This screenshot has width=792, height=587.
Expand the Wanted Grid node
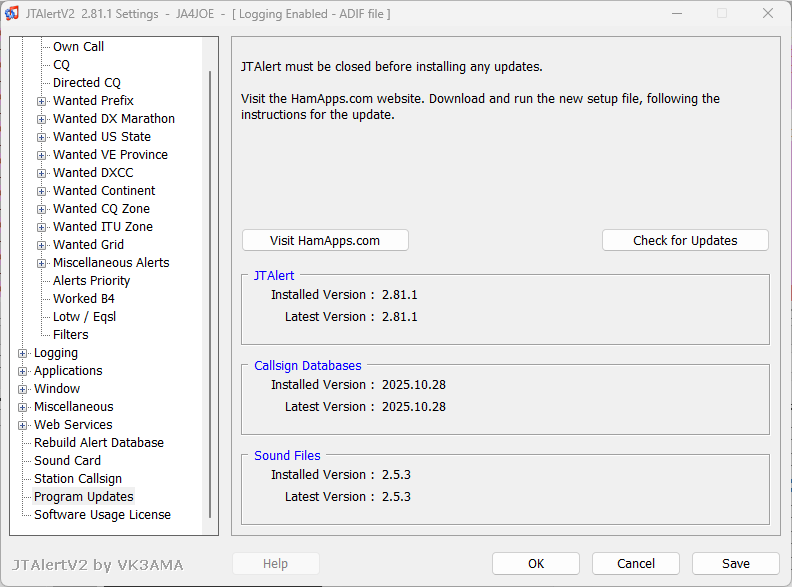[x=41, y=246]
